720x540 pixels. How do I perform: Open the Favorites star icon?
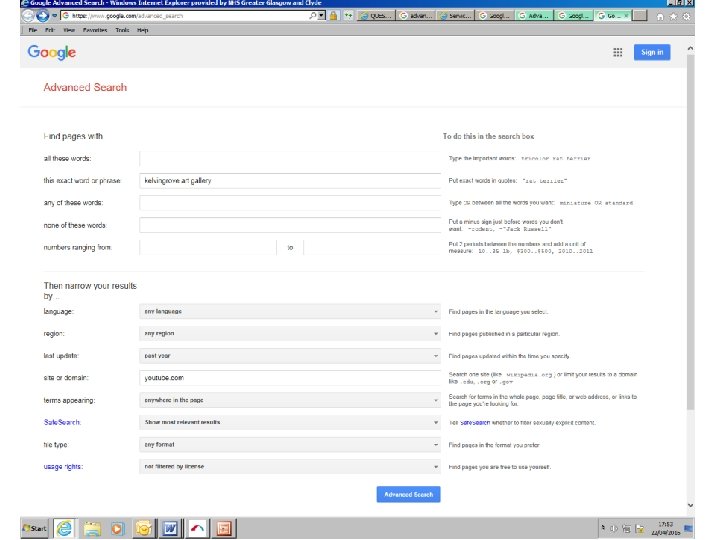coord(673,17)
